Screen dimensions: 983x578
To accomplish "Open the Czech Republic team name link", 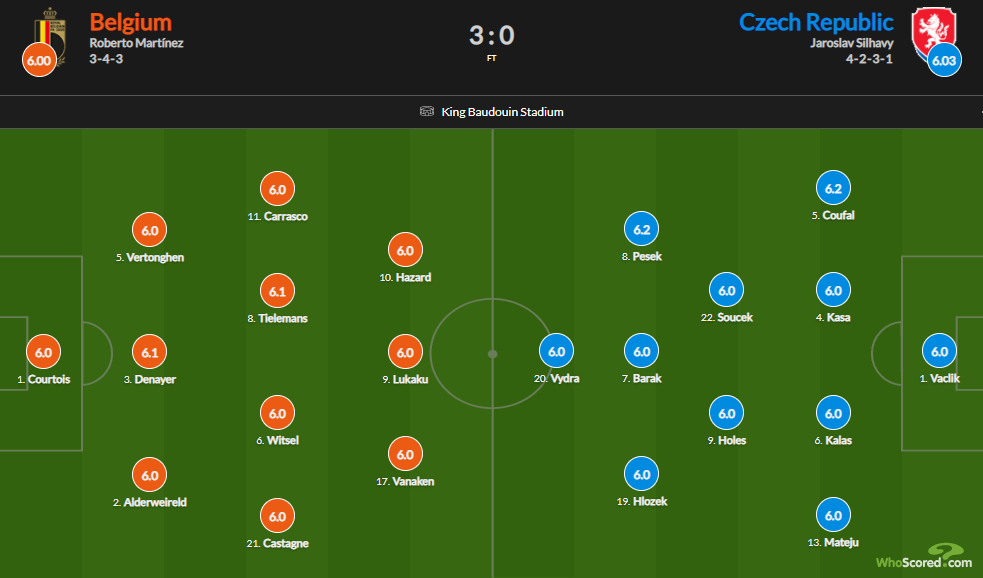I will click(816, 22).
